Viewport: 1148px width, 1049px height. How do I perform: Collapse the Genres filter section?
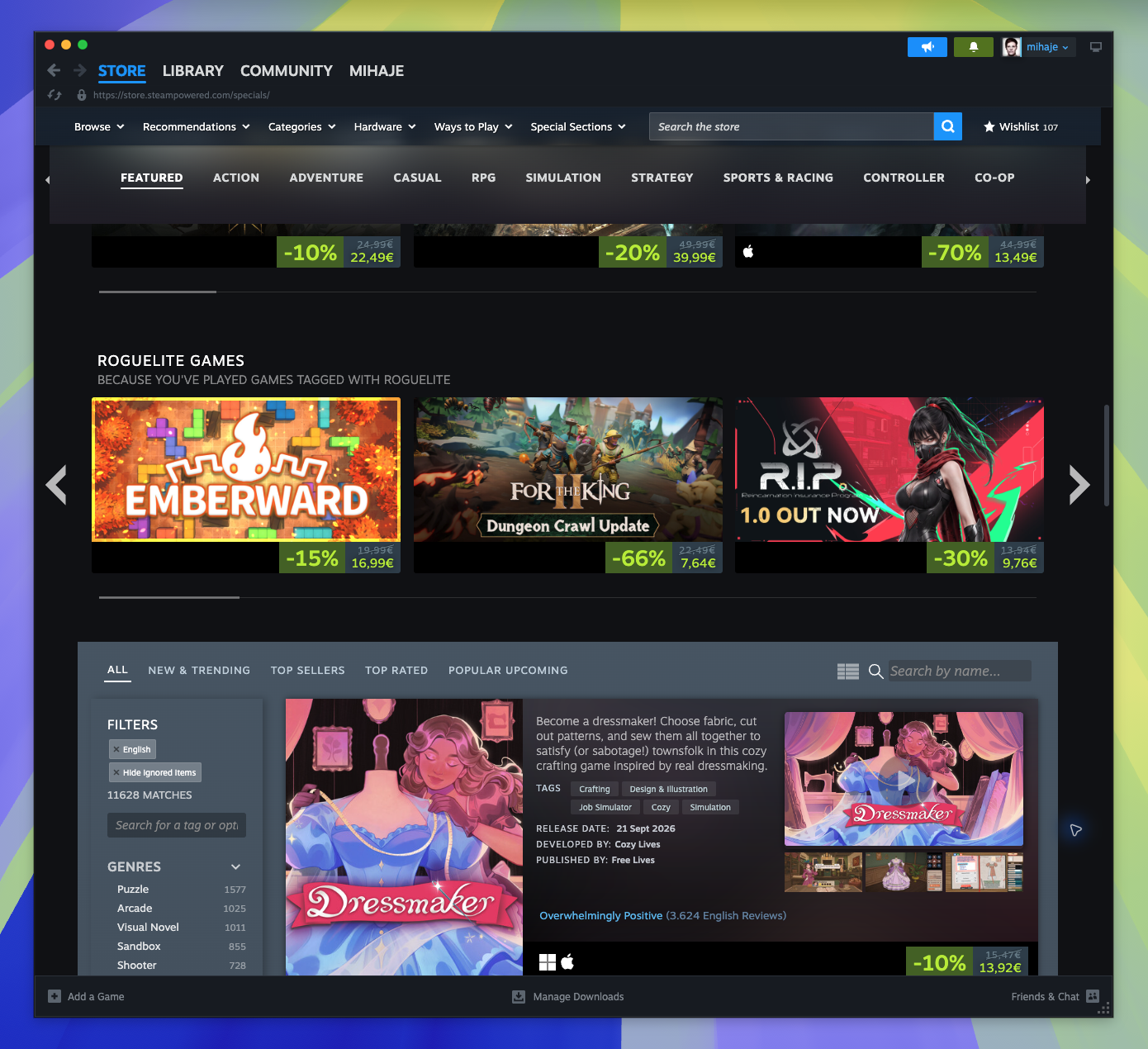[235, 866]
